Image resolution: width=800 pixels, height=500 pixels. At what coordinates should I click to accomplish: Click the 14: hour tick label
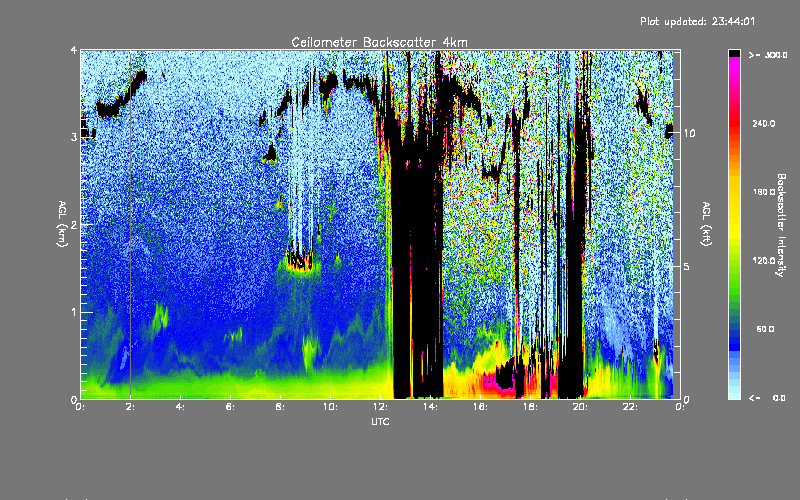click(430, 407)
